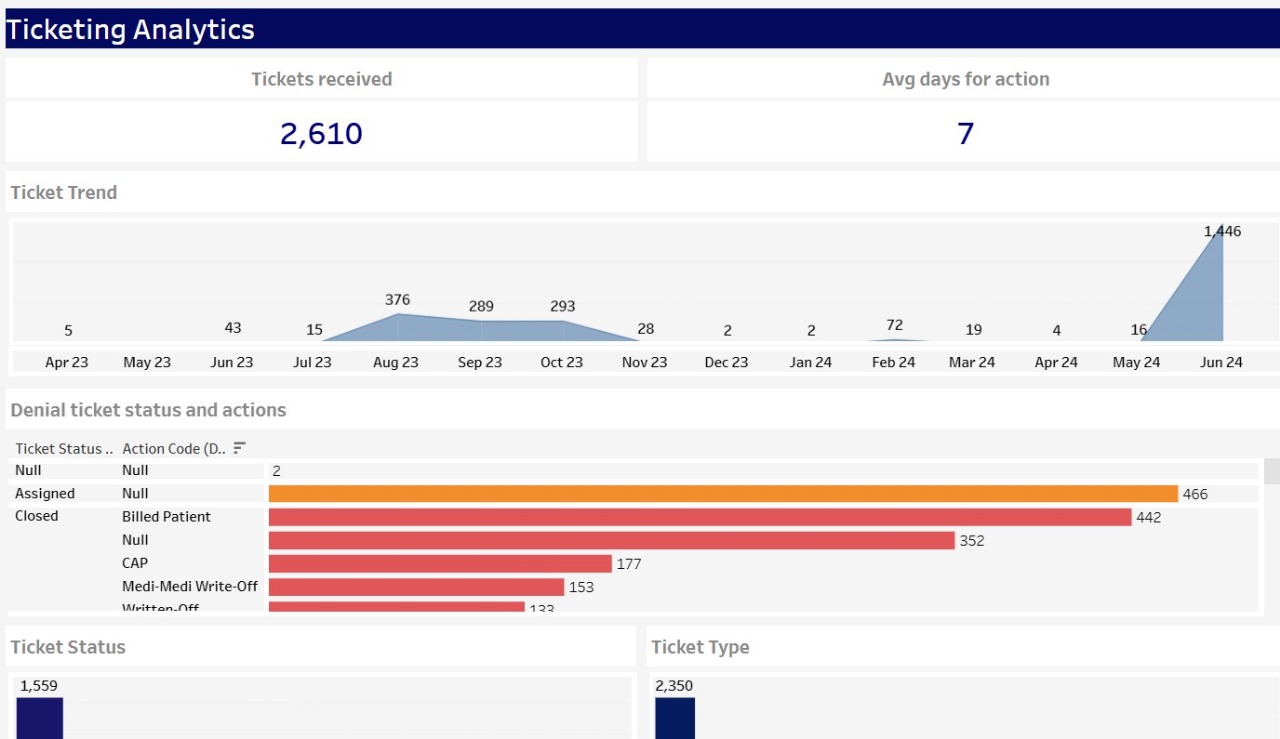Select the Medi-Medi Write-Off bar with 153
This screenshot has width=1280, height=739.
416,587
